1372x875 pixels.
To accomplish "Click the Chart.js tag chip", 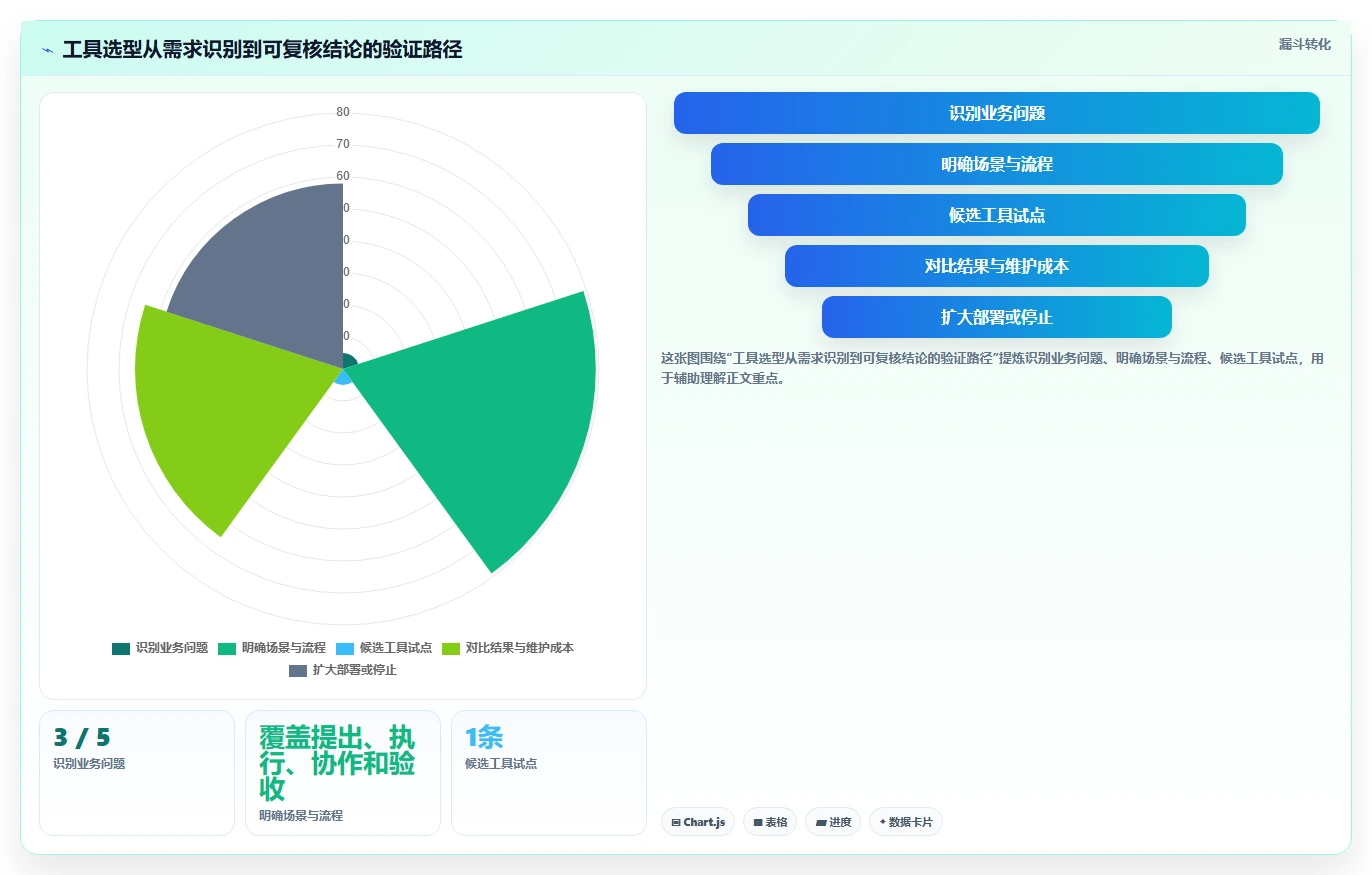I will point(698,822).
